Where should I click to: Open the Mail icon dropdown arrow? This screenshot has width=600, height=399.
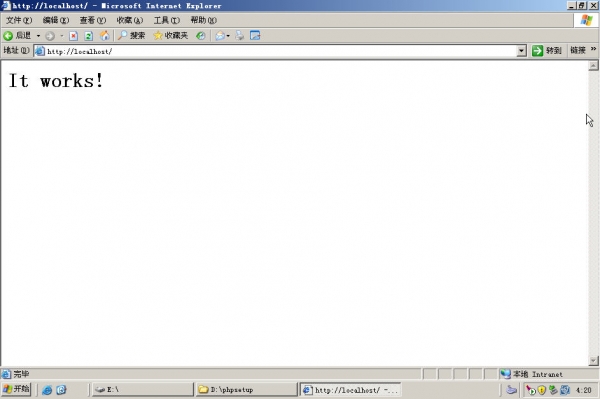pos(228,36)
